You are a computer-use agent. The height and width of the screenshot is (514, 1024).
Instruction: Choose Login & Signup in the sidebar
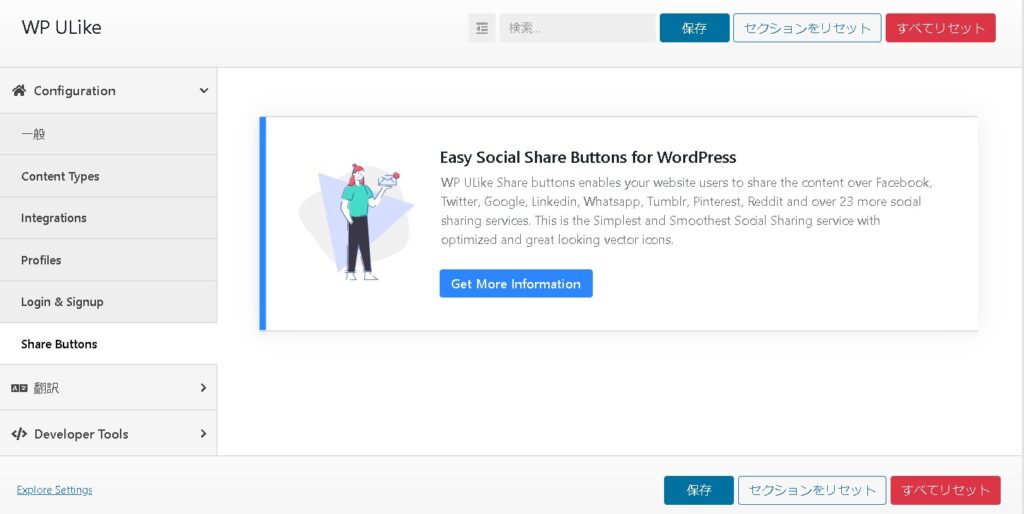tap(62, 302)
